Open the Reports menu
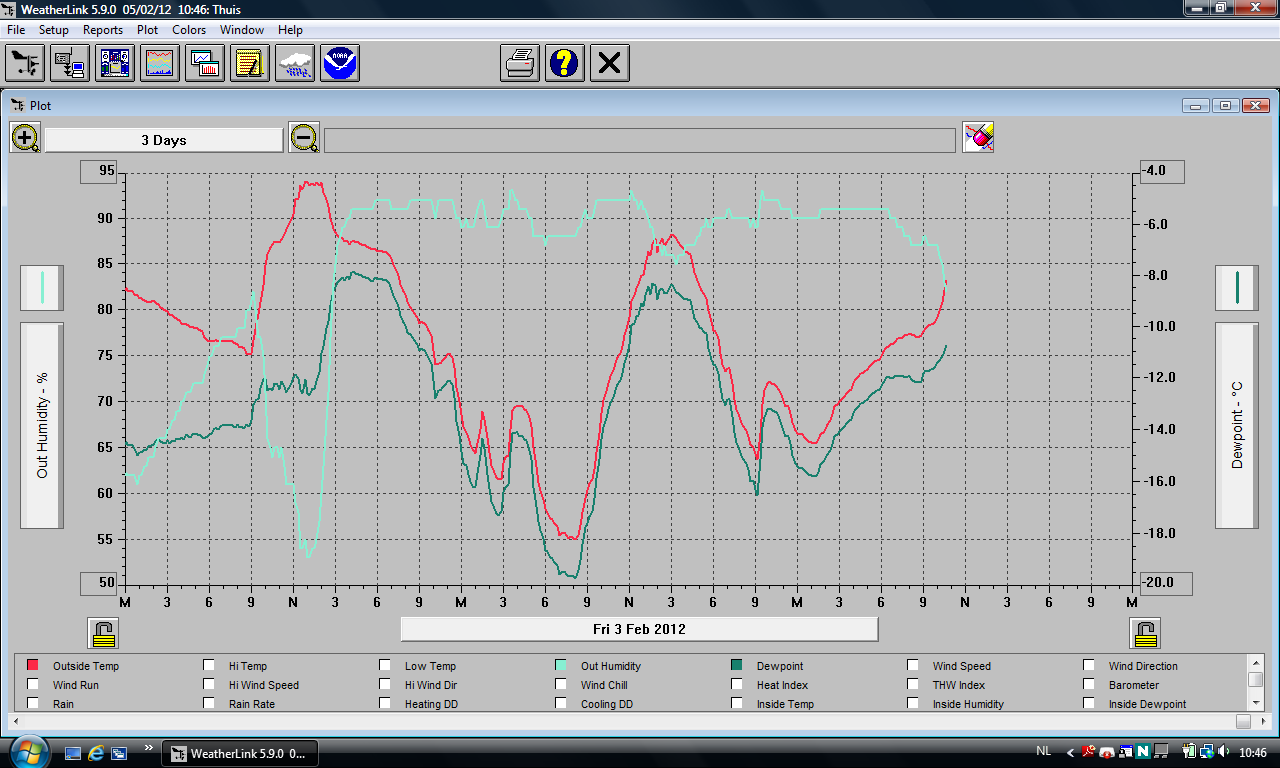The height and width of the screenshot is (768, 1280). pos(103,30)
